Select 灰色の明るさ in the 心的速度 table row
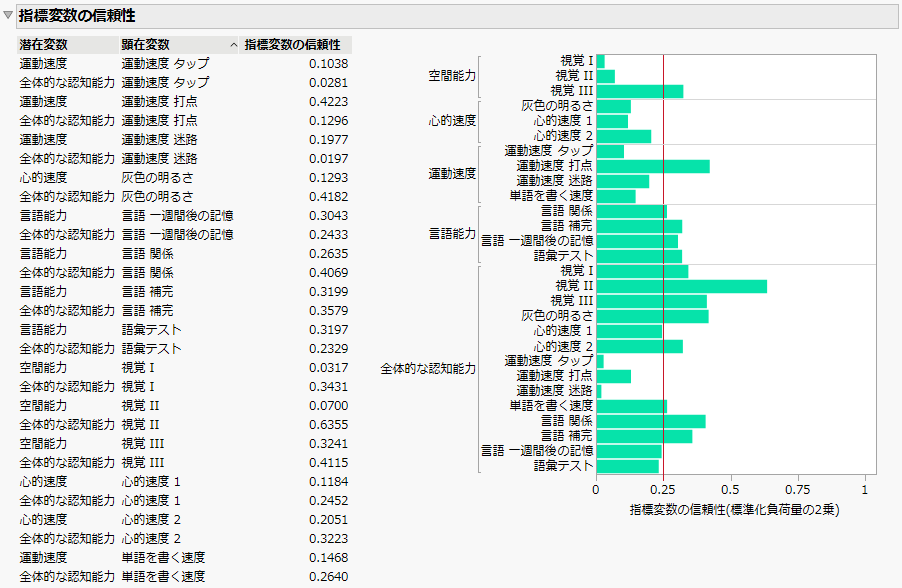Viewport: 902px width, 588px height. pos(158,178)
